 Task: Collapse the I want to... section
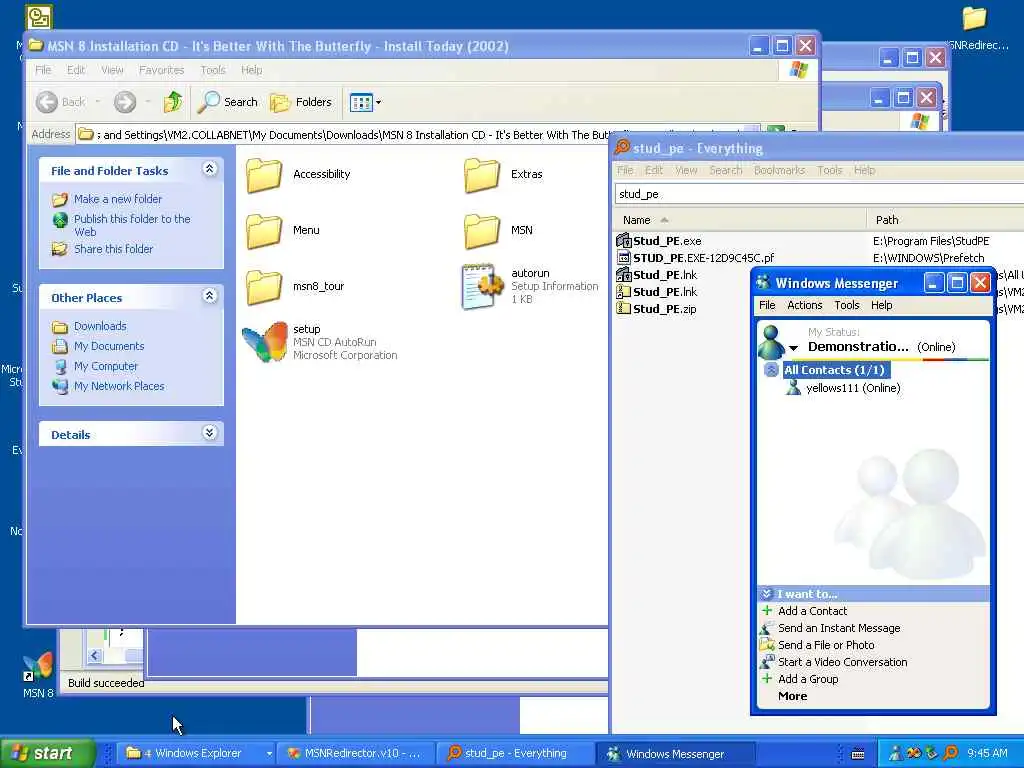[x=767, y=594]
